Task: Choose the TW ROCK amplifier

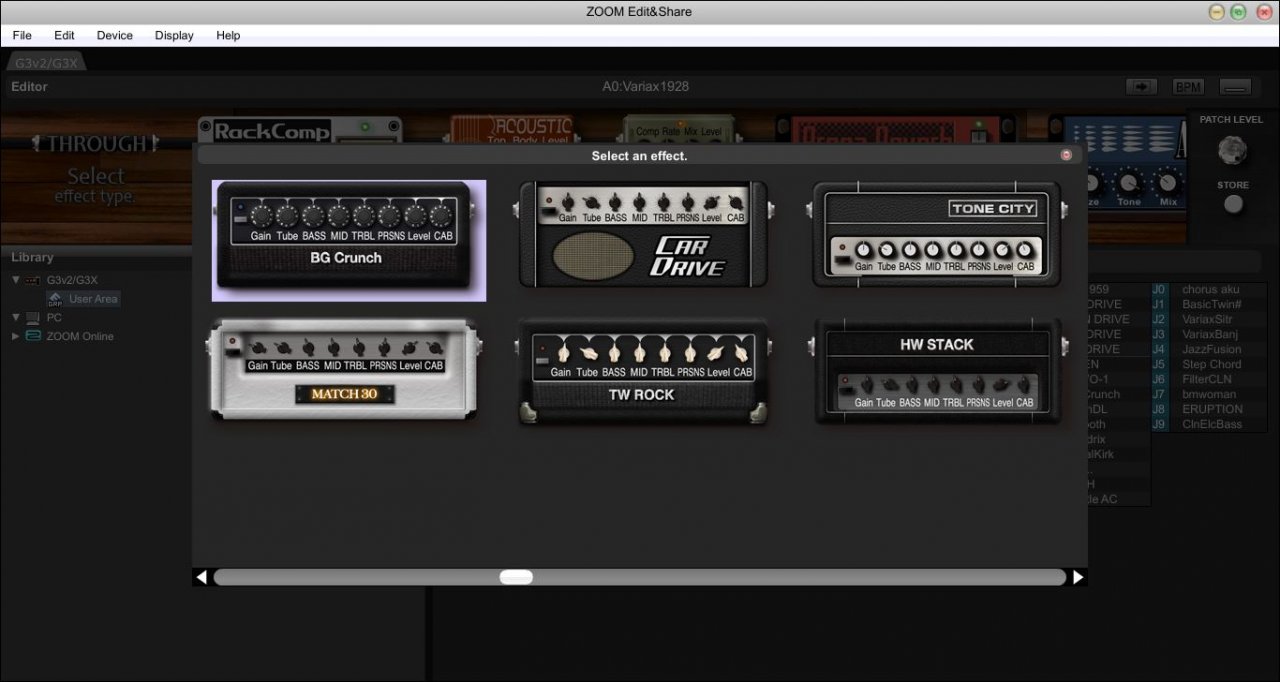Action: point(642,372)
